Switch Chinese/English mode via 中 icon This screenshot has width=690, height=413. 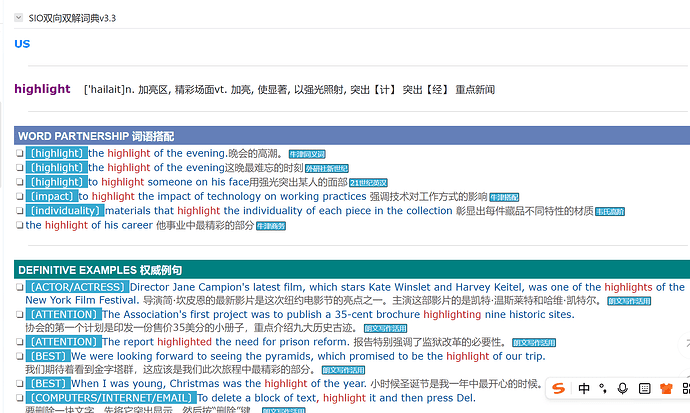click(x=584, y=389)
